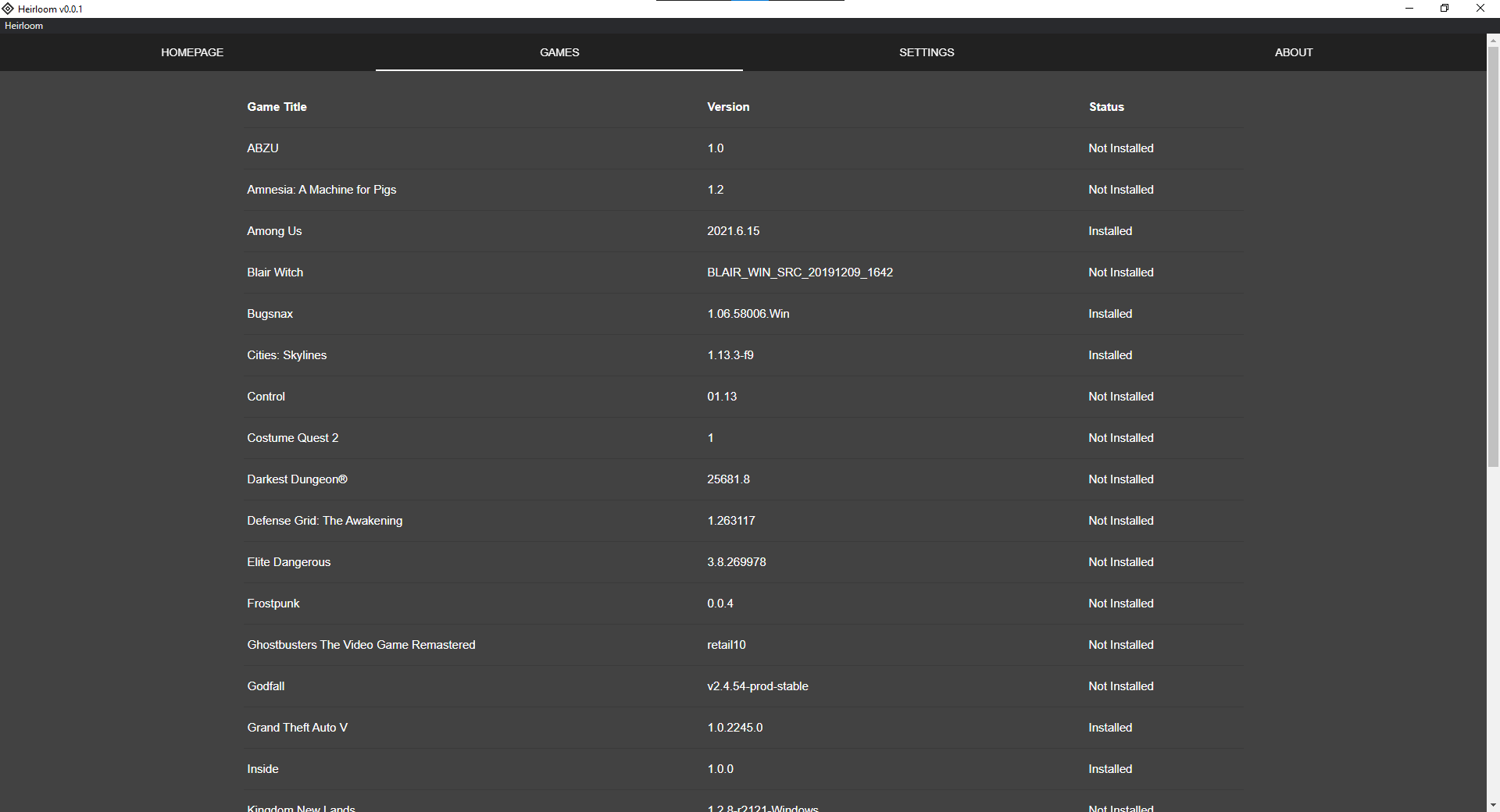Click the Heirloom app icon in the title bar
This screenshot has height=812, width=1500.
click(x=8, y=9)
